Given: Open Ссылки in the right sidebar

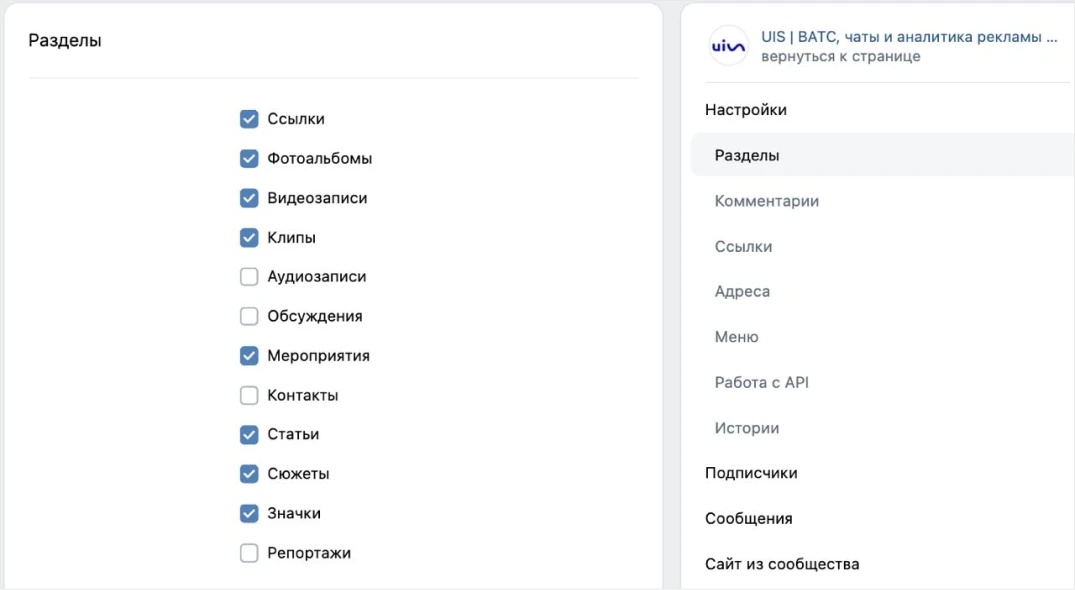Looking at the screenshot, I should pos(743,246).
